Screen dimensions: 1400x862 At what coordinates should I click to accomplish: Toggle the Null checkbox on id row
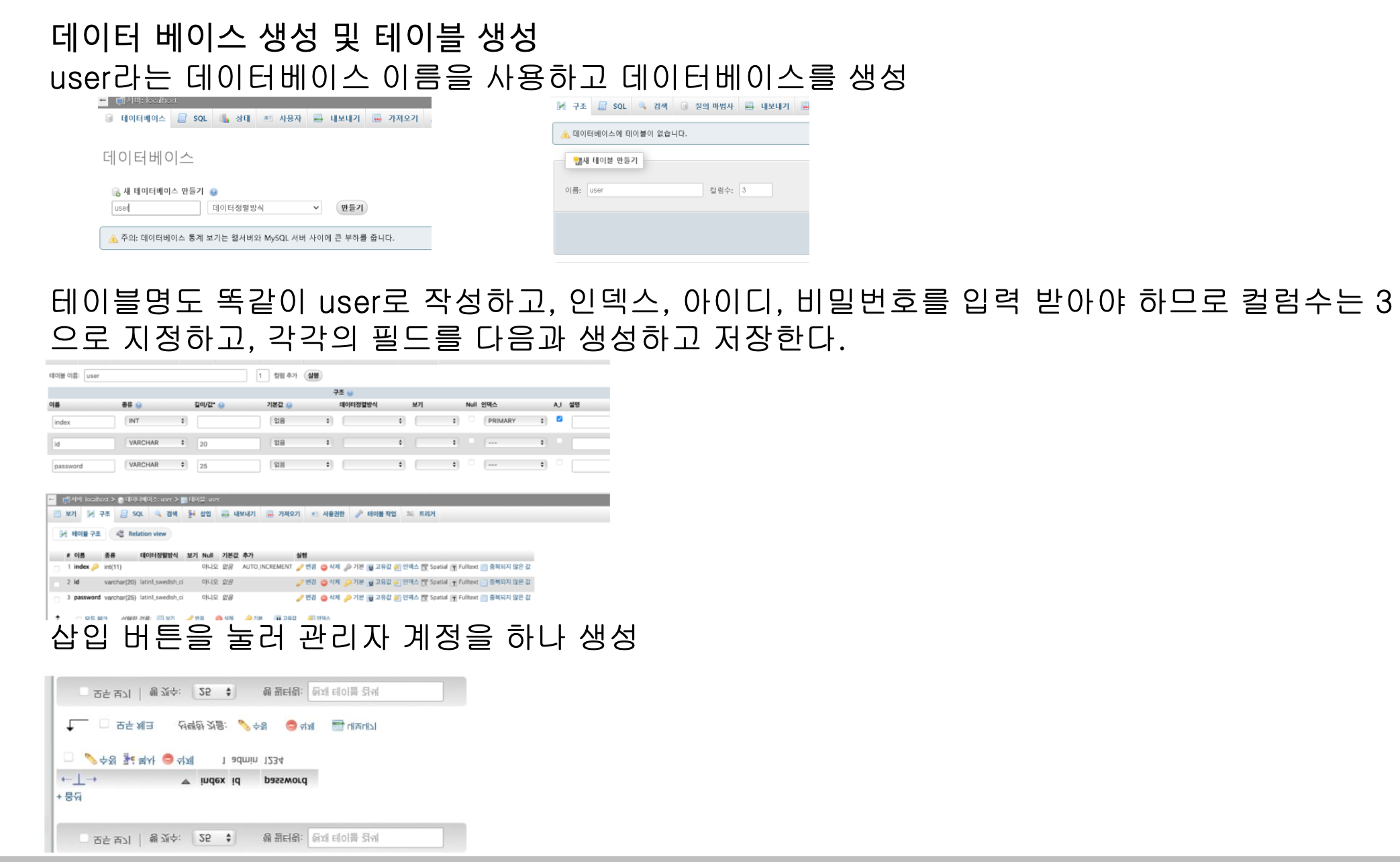[471, 441]
